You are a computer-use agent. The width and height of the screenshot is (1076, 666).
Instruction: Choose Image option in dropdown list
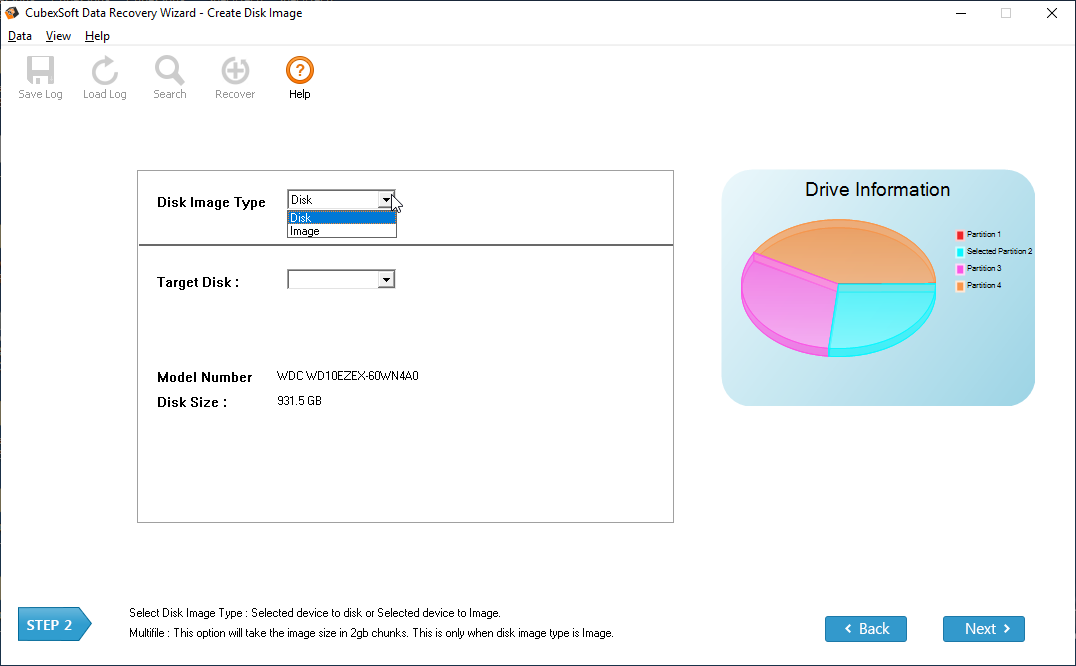point(341,231)
